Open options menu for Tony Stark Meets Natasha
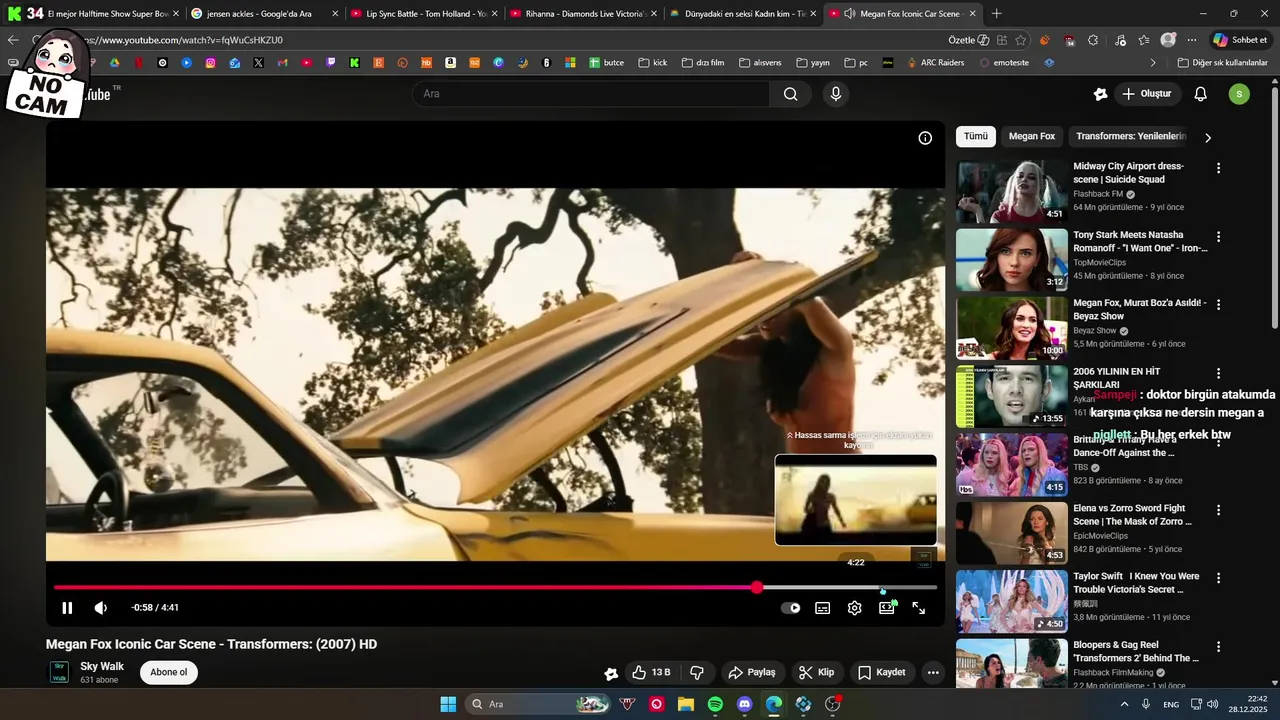The width and height of the screenshot is (1280, 720). pyautogui.click(x=1218, y=237)
